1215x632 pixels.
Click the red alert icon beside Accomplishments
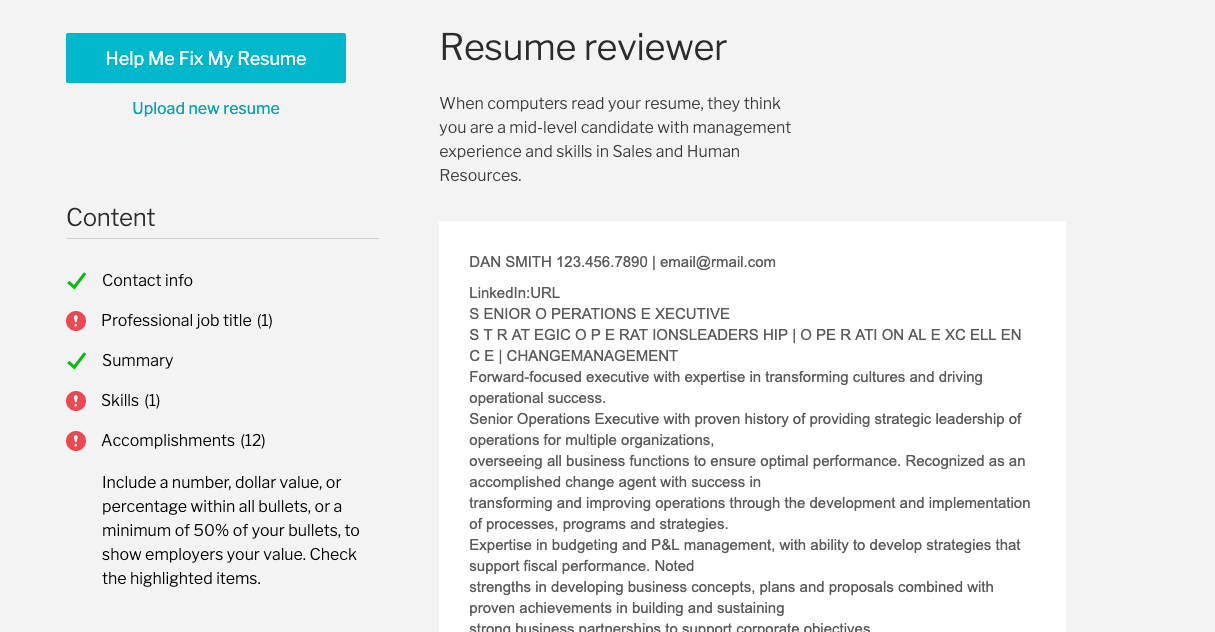[76, 441]
